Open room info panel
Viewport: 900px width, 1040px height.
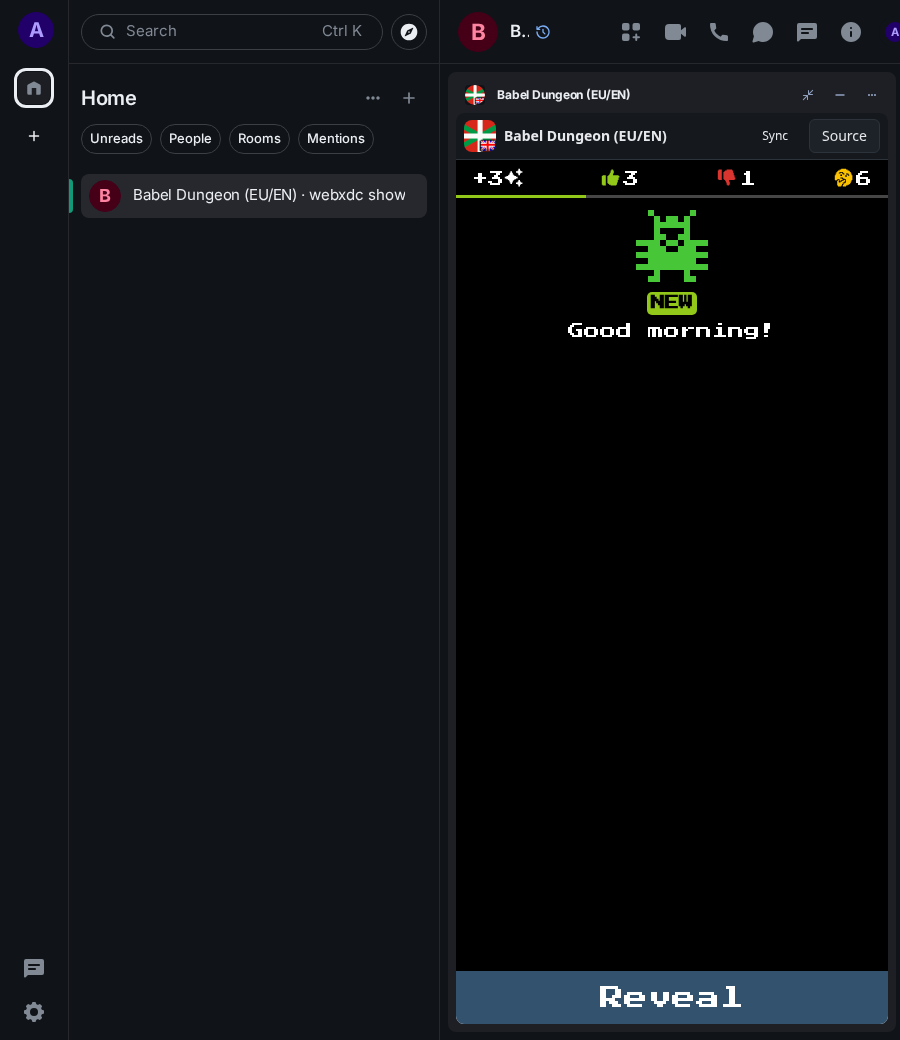(x=851, y=32)
